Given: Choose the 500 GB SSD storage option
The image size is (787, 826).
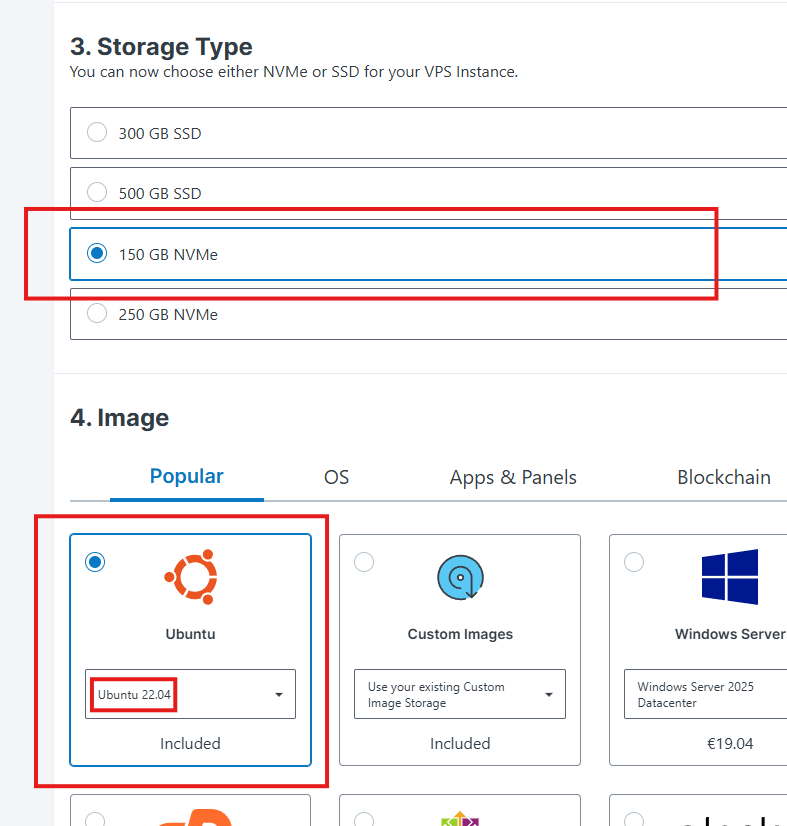Looking at the screenshot, I should [x=97, y=193].
